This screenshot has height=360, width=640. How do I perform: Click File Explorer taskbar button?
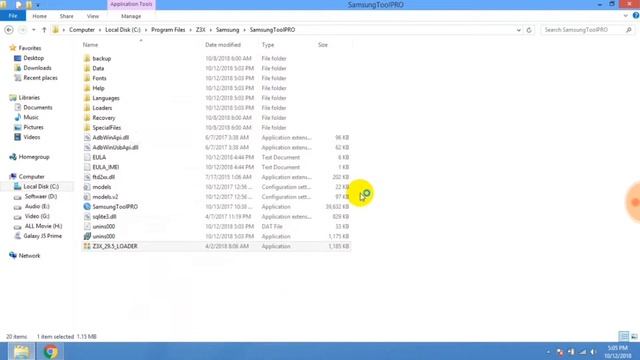click(x=22, y=351)
